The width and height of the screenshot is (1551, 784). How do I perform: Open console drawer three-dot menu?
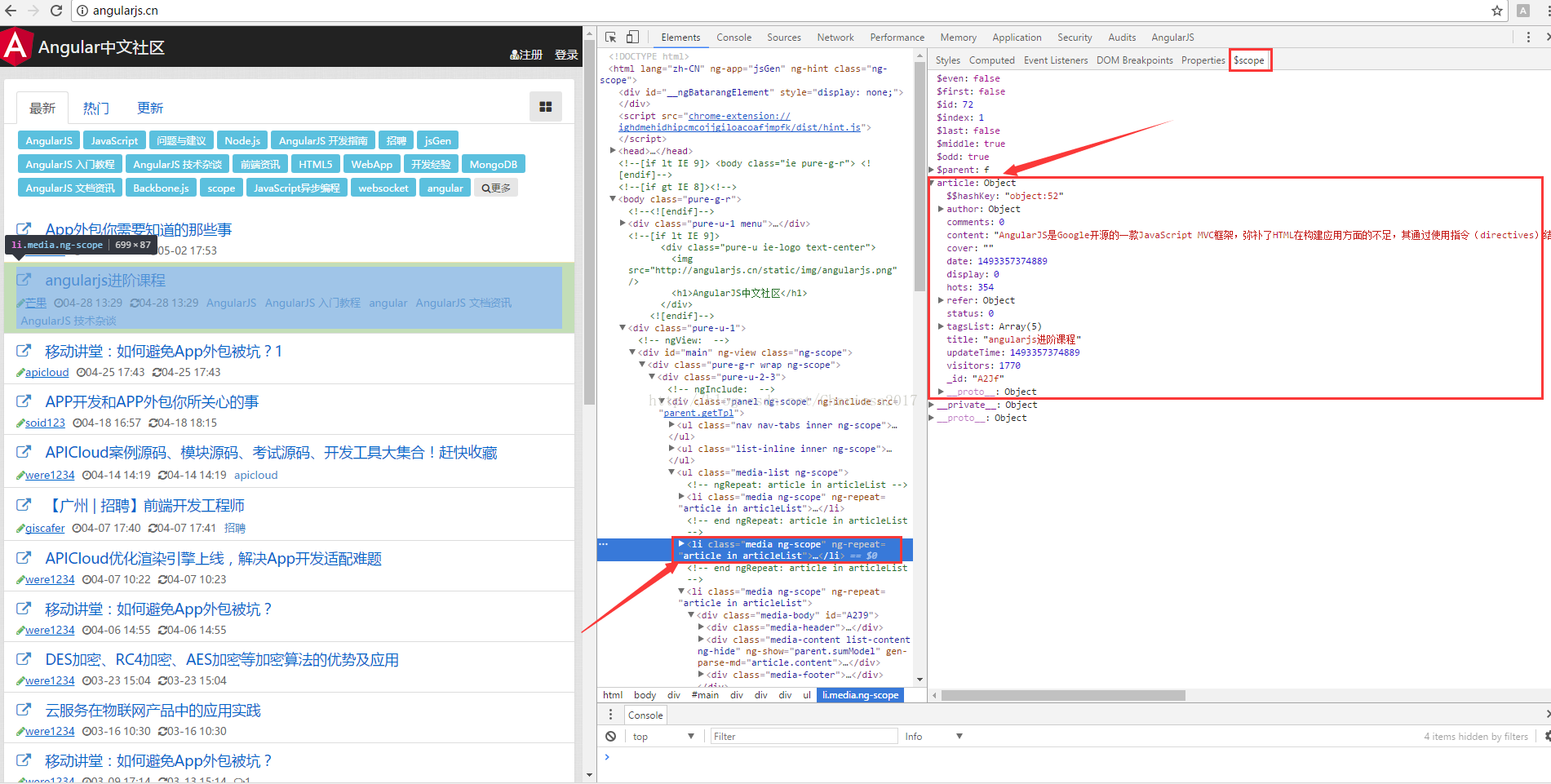pos(610,715)
